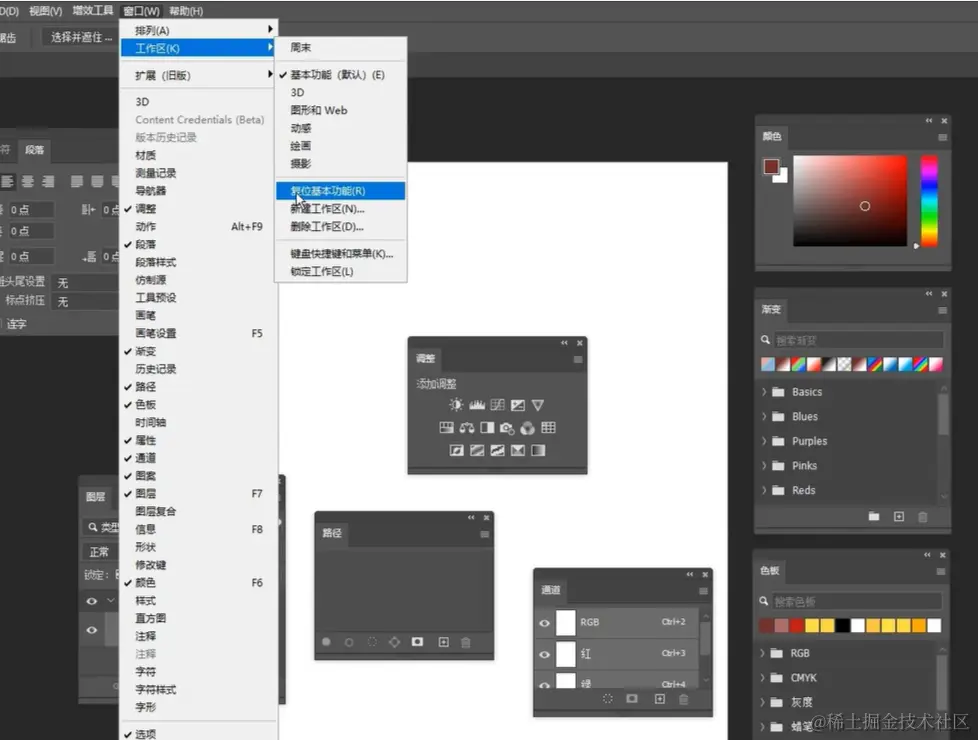Screen dimensions: 978x740
Task: Collapse the 调整 panel to icons
Action: [562, 341]
